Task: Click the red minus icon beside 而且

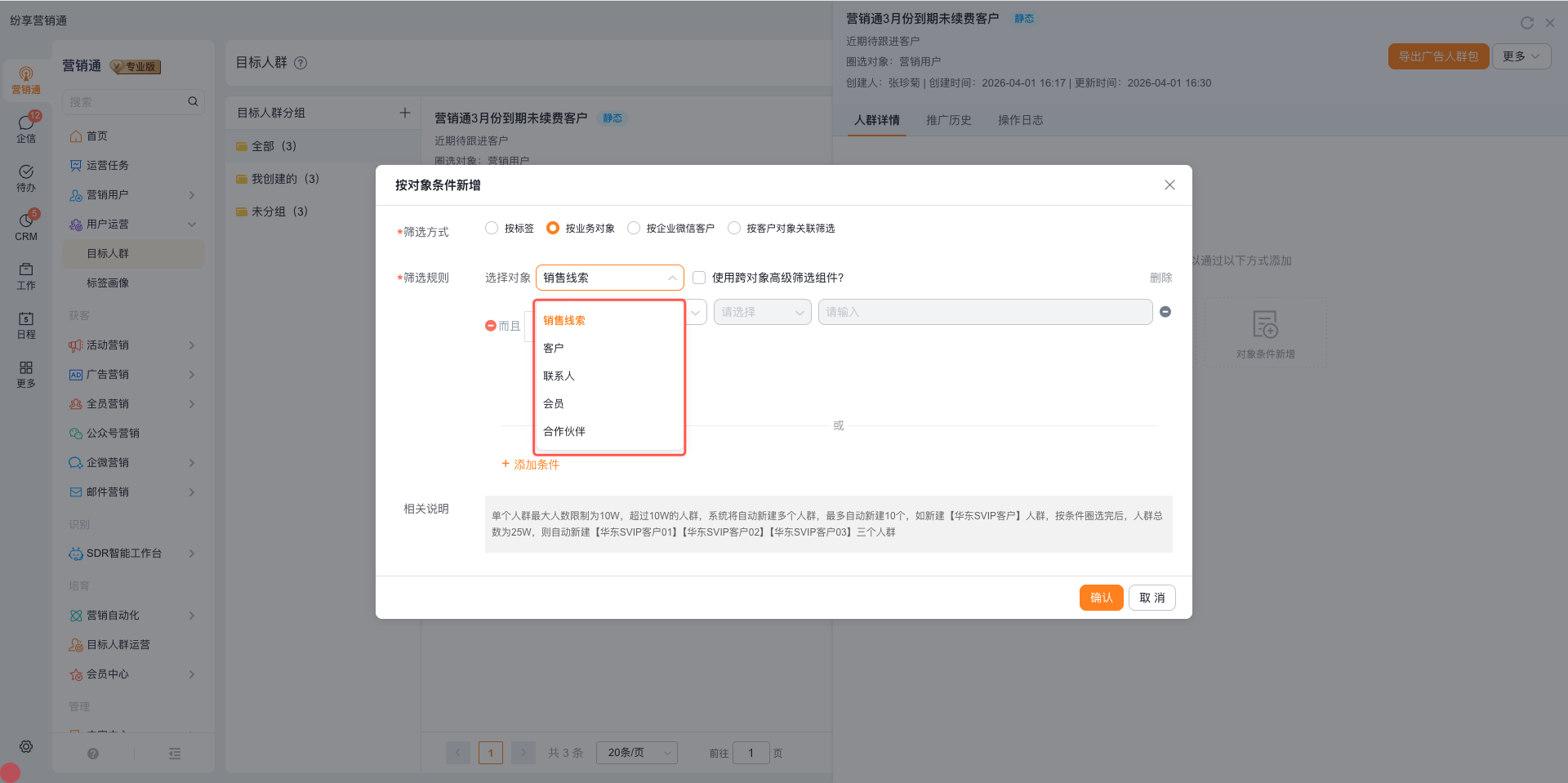Action: click(491, 326)
